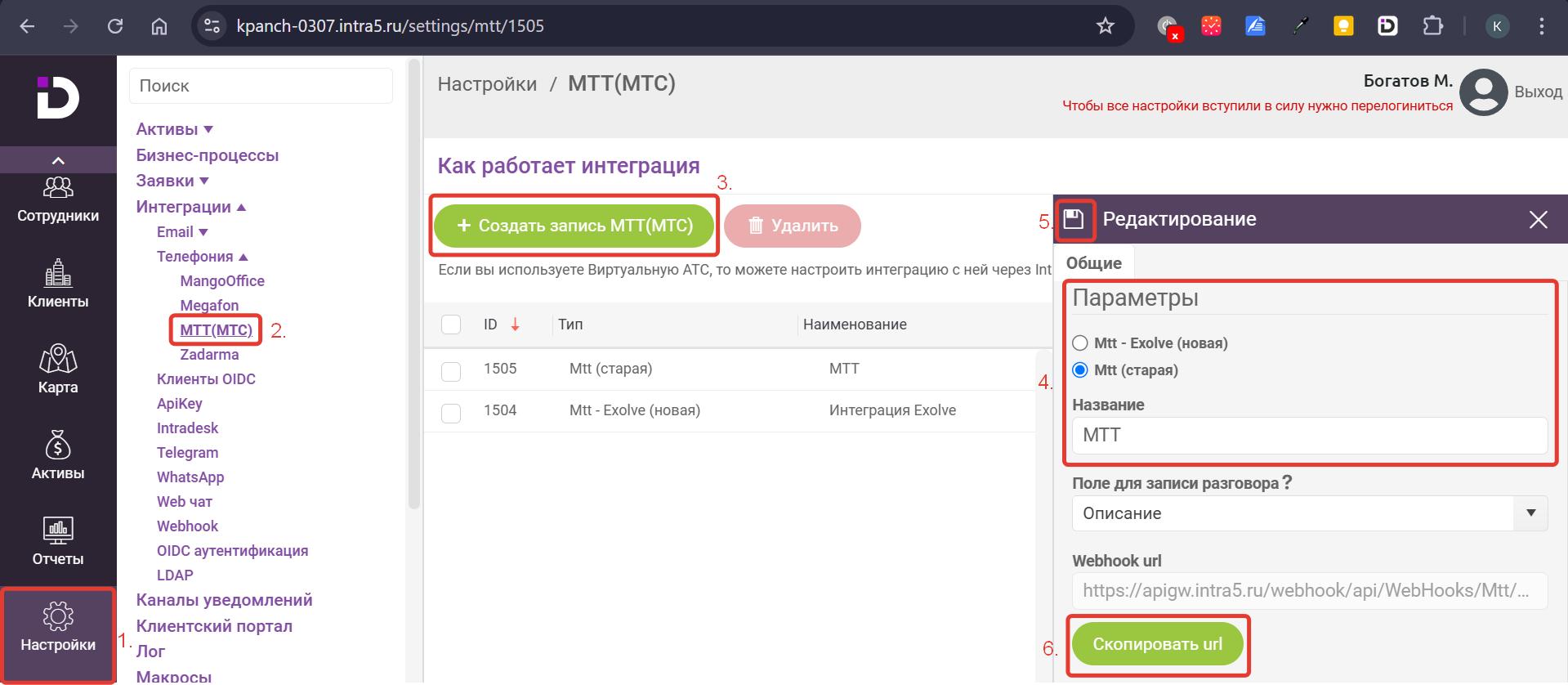
Task: Check the row 1505 checkbox
Action: point(451,372)
